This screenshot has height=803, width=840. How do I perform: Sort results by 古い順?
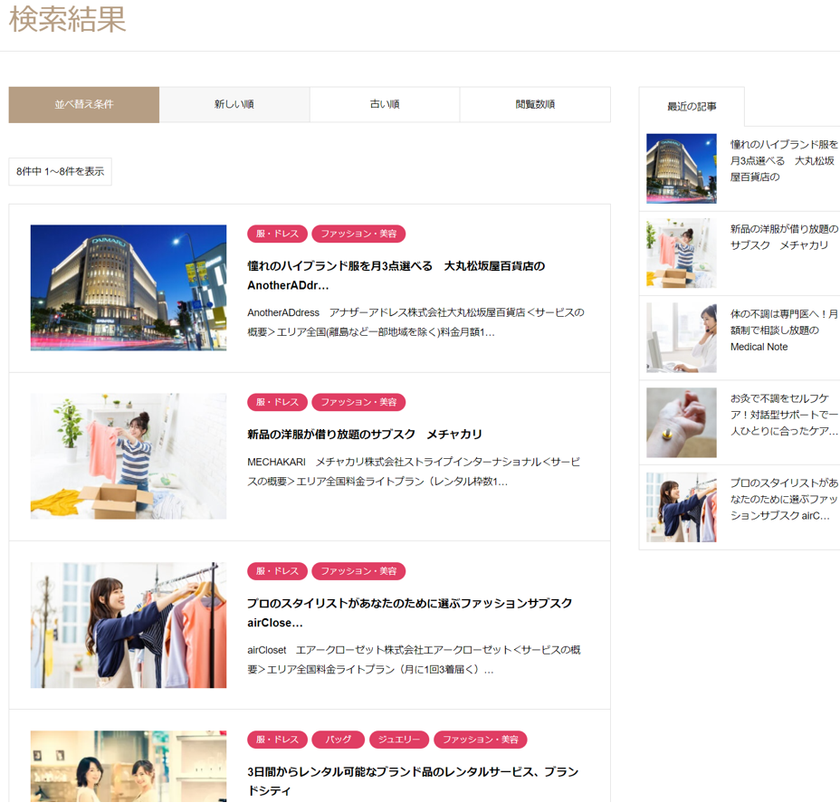click(385, 104)
